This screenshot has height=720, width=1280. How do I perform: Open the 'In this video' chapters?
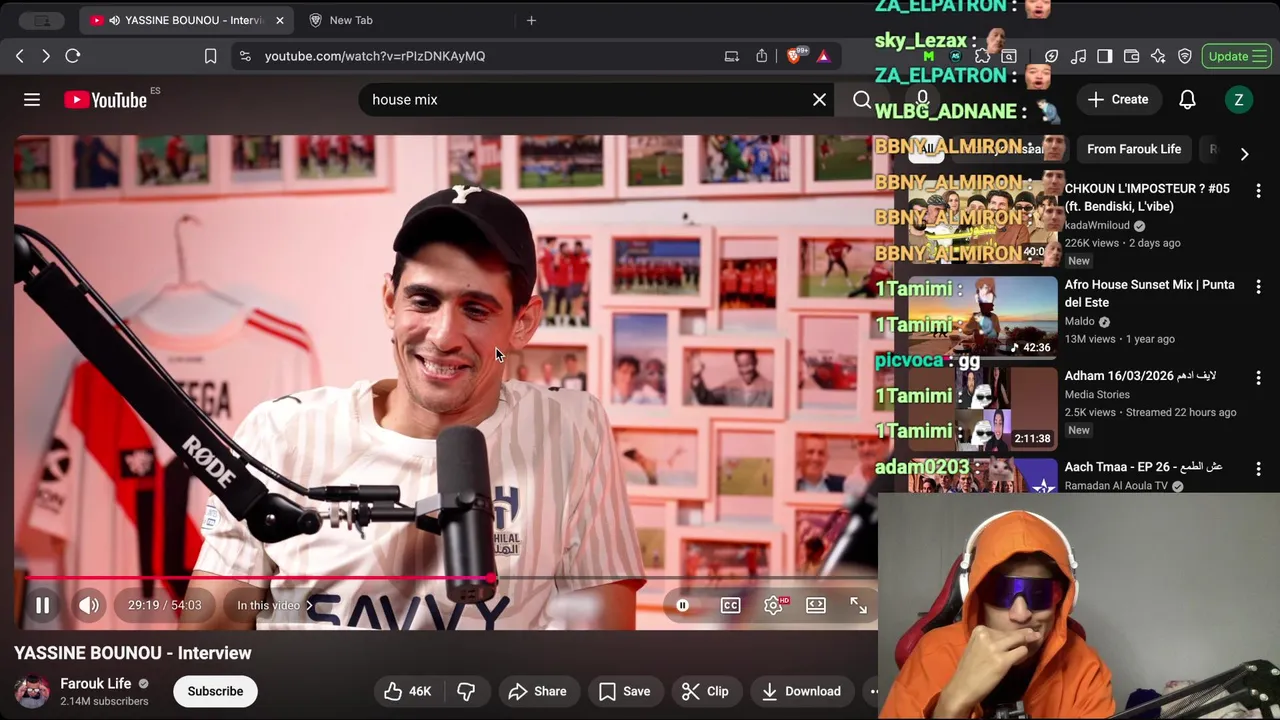click(274, 605)
